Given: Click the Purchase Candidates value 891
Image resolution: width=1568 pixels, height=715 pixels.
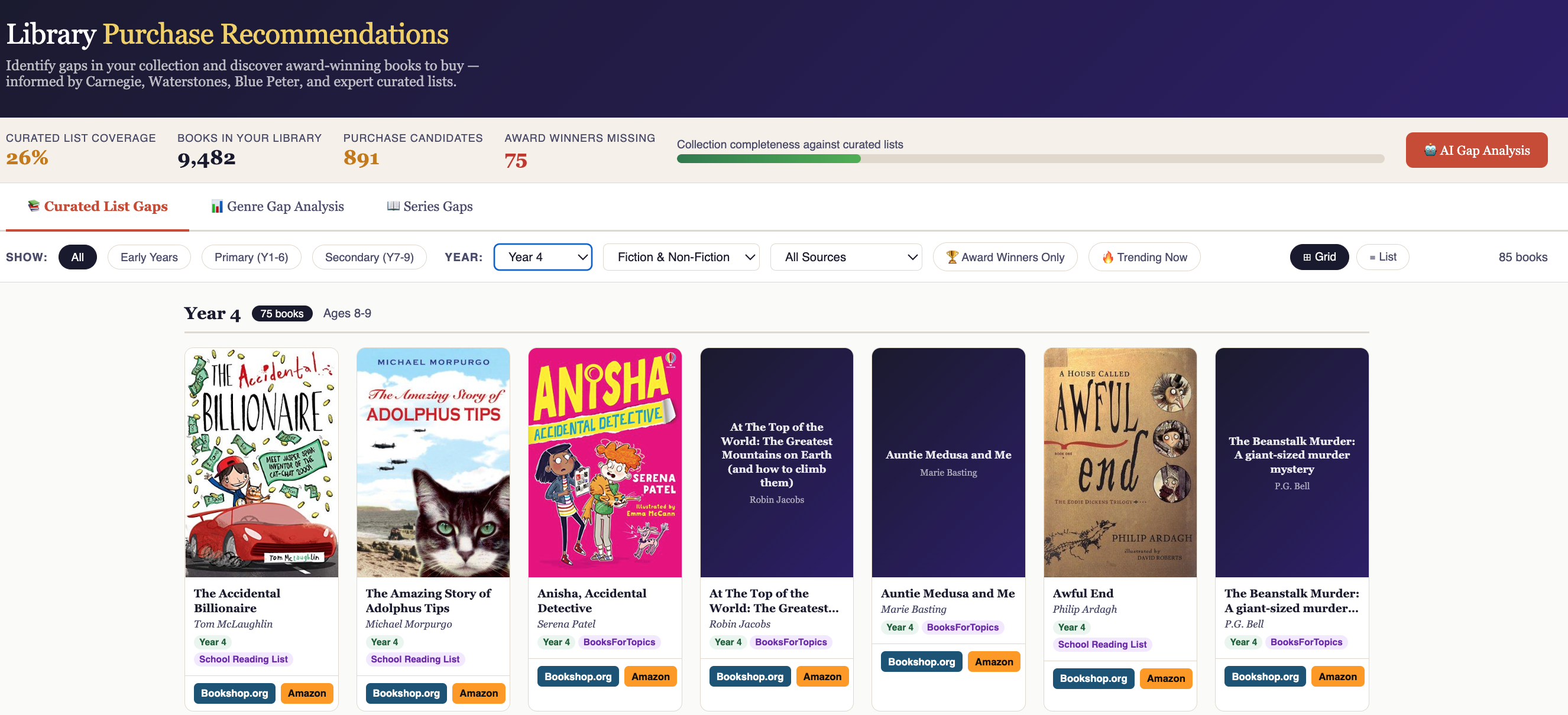Looking at the screenshot, I should click(x=361, y=159).
